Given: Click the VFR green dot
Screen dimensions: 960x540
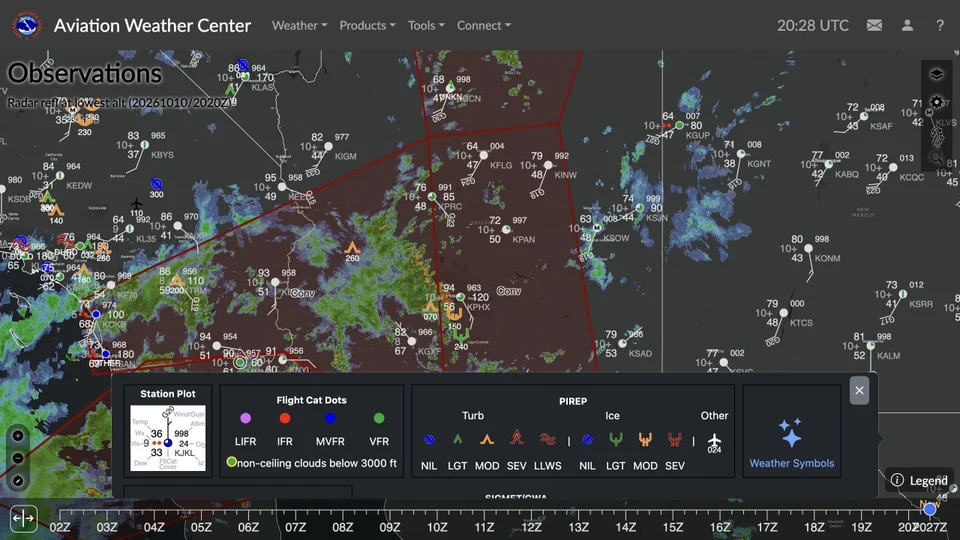Looking at the screenshot, I should tap(379, 418).
